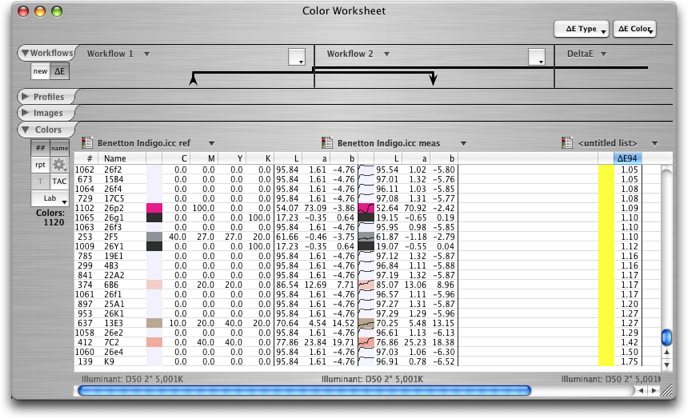Click the ΔE94 value 1.75
The width and height of the screenshot is (688, 419).
click(x=630, y=362)
